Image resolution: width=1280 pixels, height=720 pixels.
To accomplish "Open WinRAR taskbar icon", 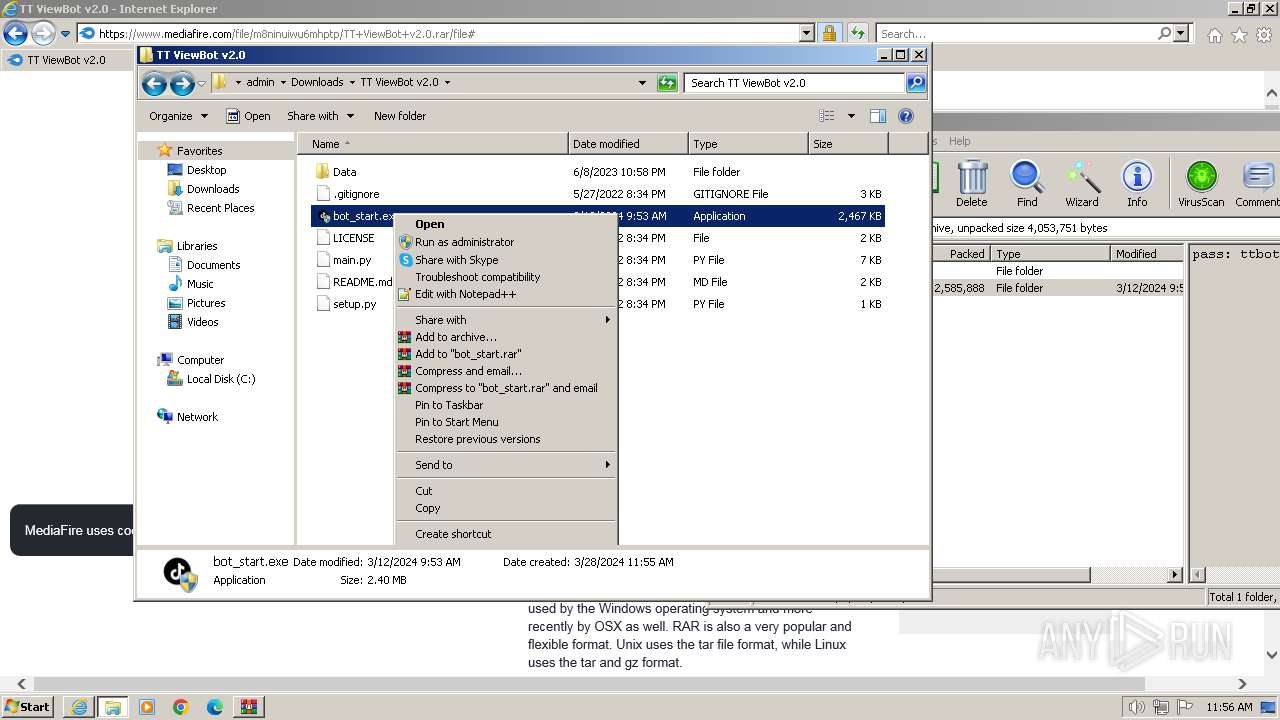I will click(x=248, y=707).
